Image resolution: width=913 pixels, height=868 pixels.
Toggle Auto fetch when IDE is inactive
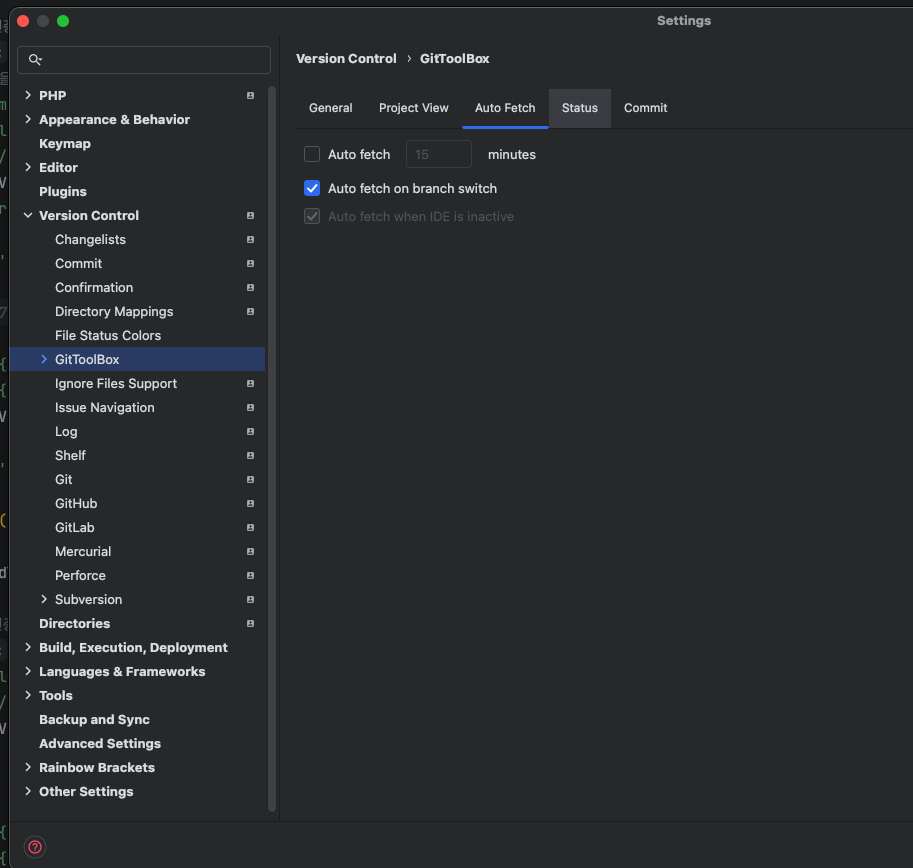tap(312, 216)
